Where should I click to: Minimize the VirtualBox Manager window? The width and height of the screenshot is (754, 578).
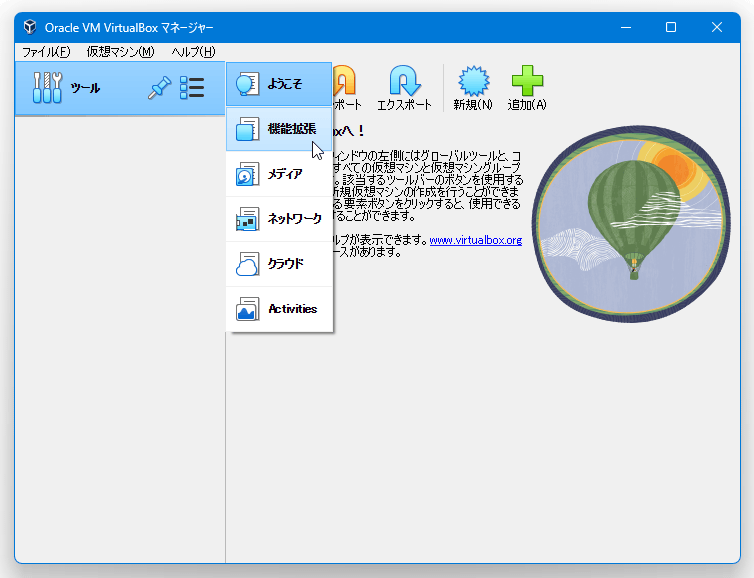point(626,27)
